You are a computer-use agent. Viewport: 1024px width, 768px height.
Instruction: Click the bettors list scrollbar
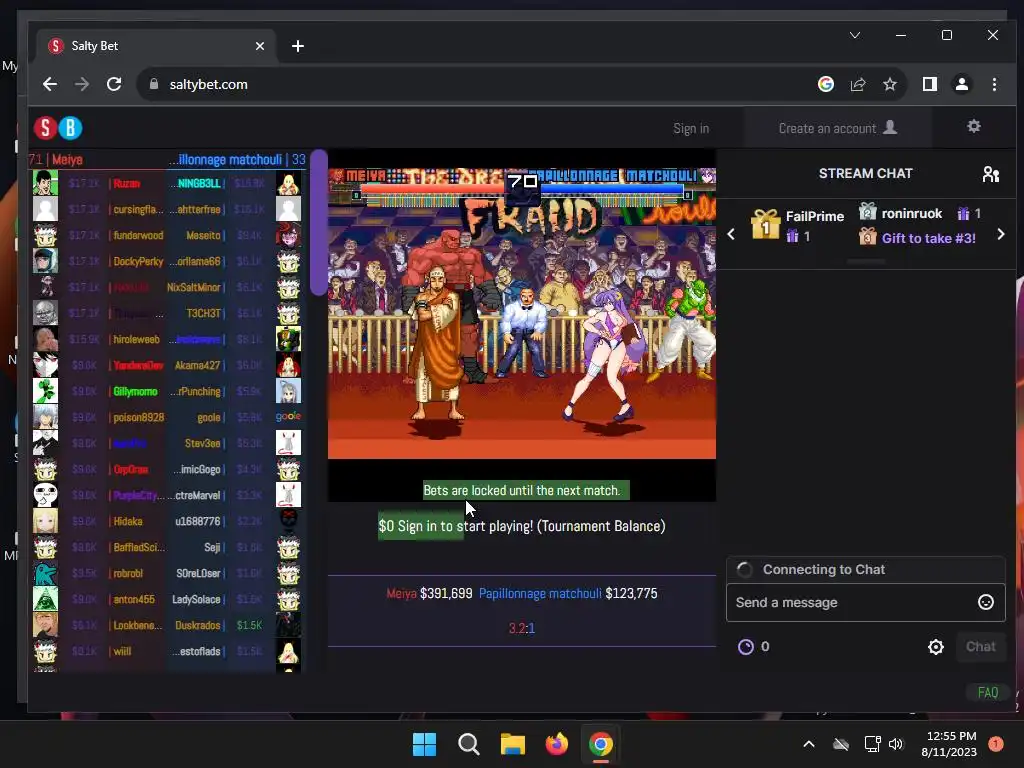click(x=319, y=222)
